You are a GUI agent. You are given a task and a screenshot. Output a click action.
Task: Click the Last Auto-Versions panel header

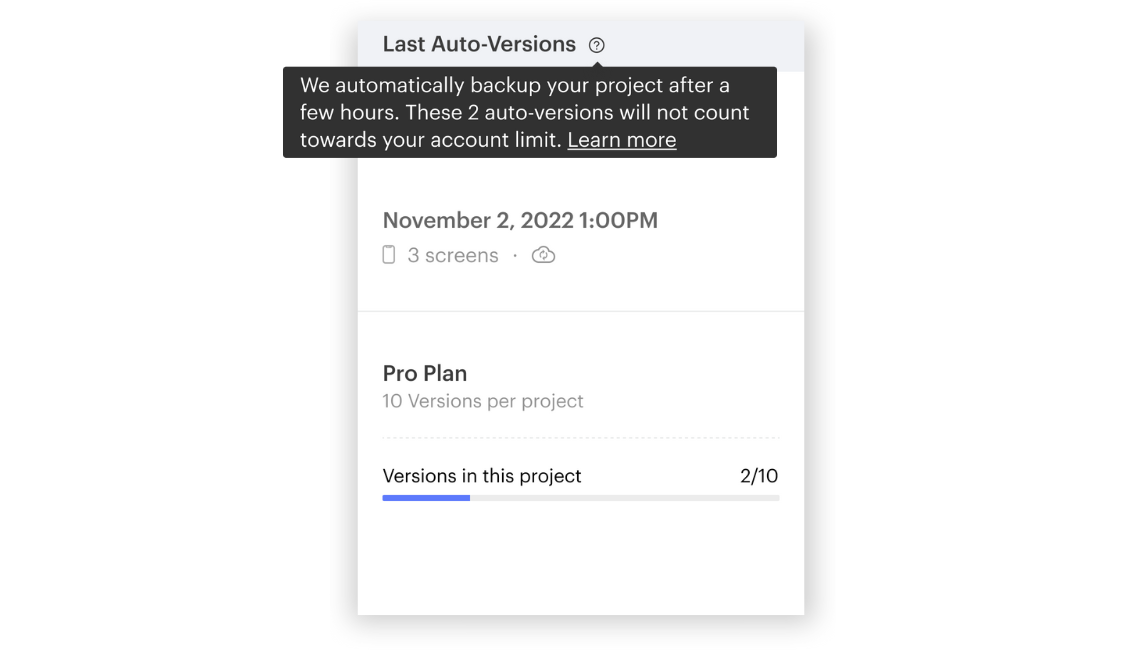[x=480, y=44]
